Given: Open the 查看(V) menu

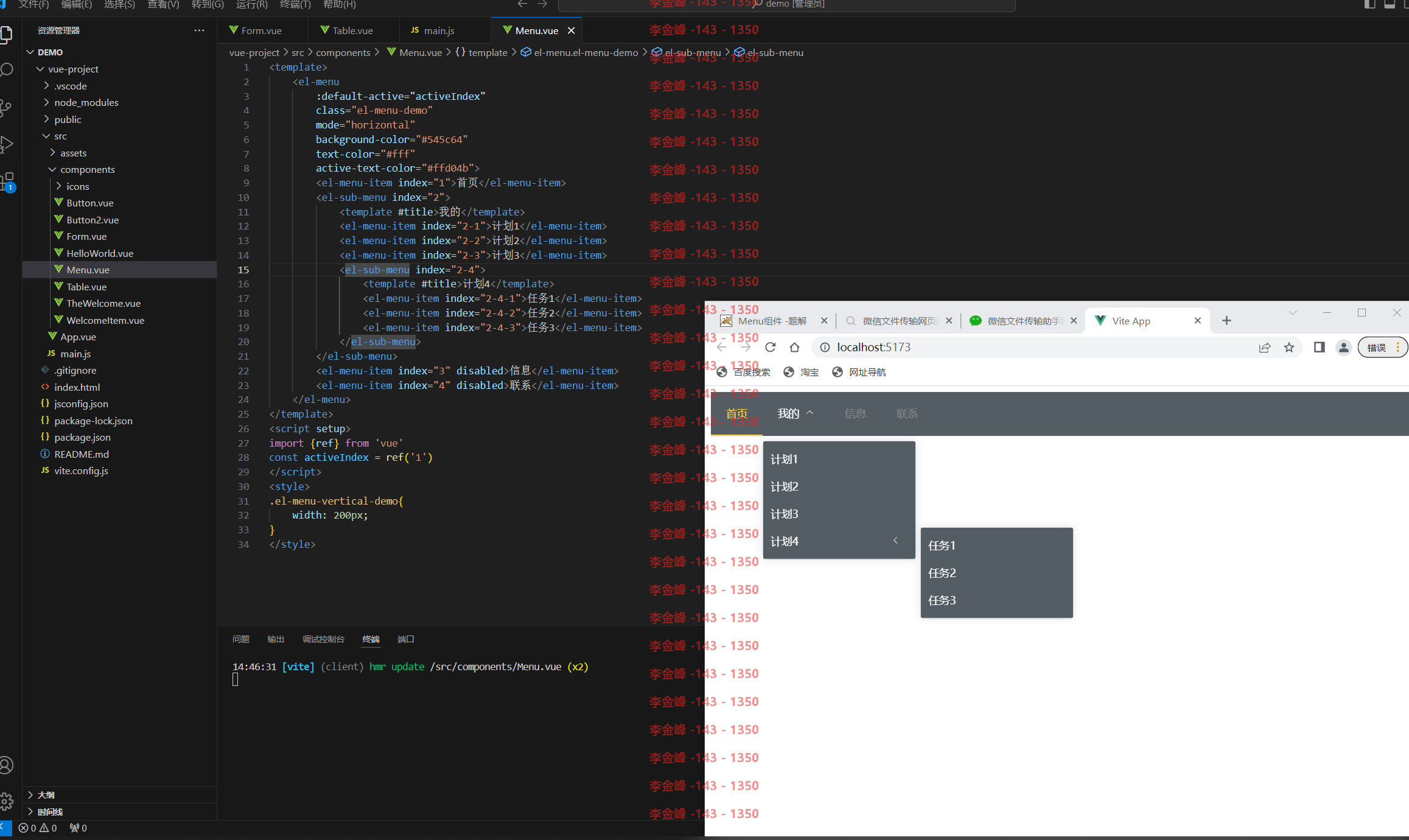Looking at the screenshot, I should pos(163,4).
